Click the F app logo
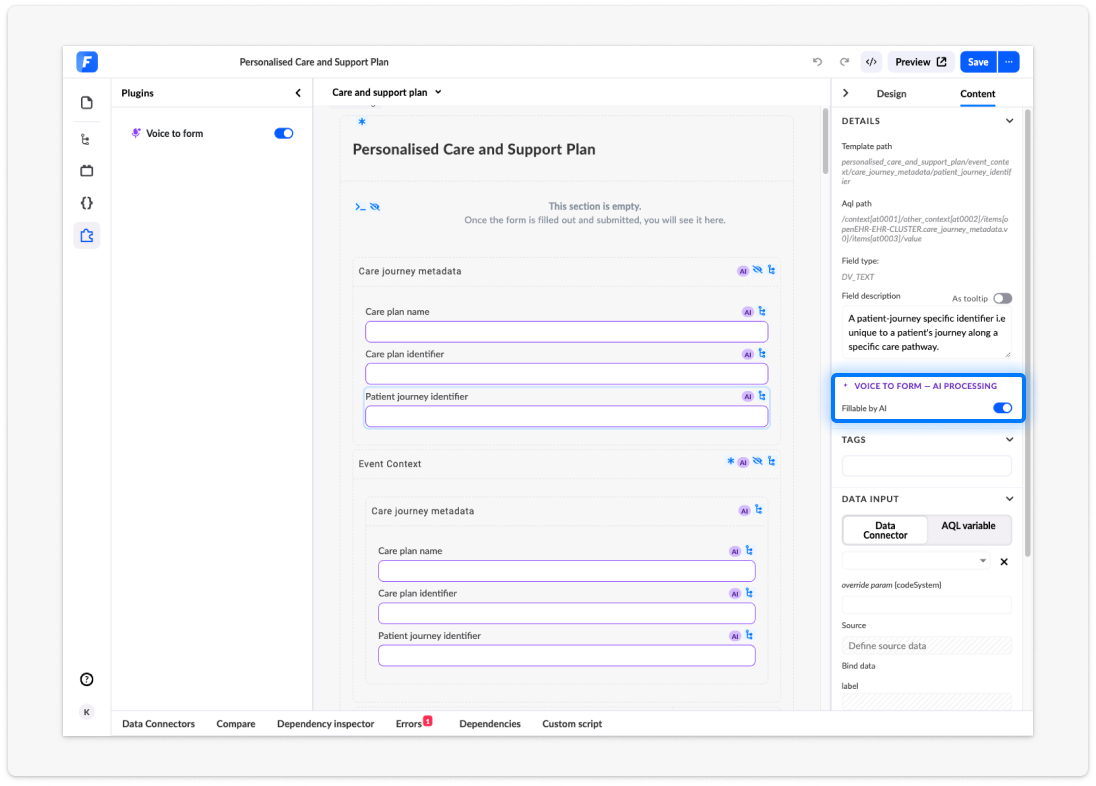This screenshot has height=786, width=1096. [x=87, y=62]
